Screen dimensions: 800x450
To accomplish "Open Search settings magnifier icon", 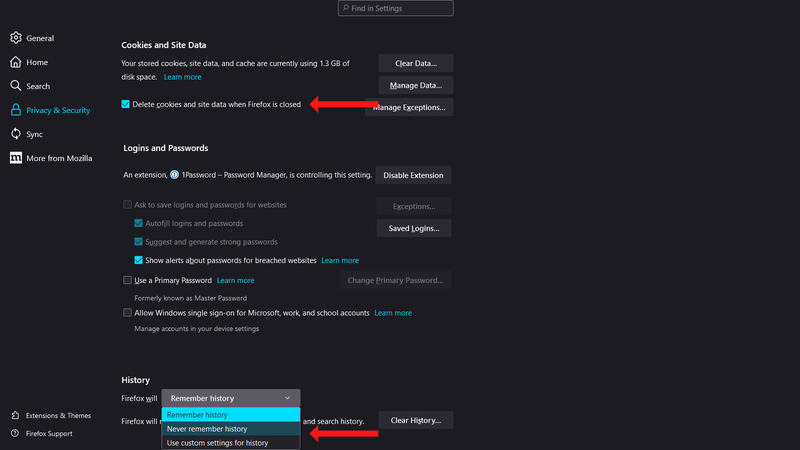I will pos(16,86).
